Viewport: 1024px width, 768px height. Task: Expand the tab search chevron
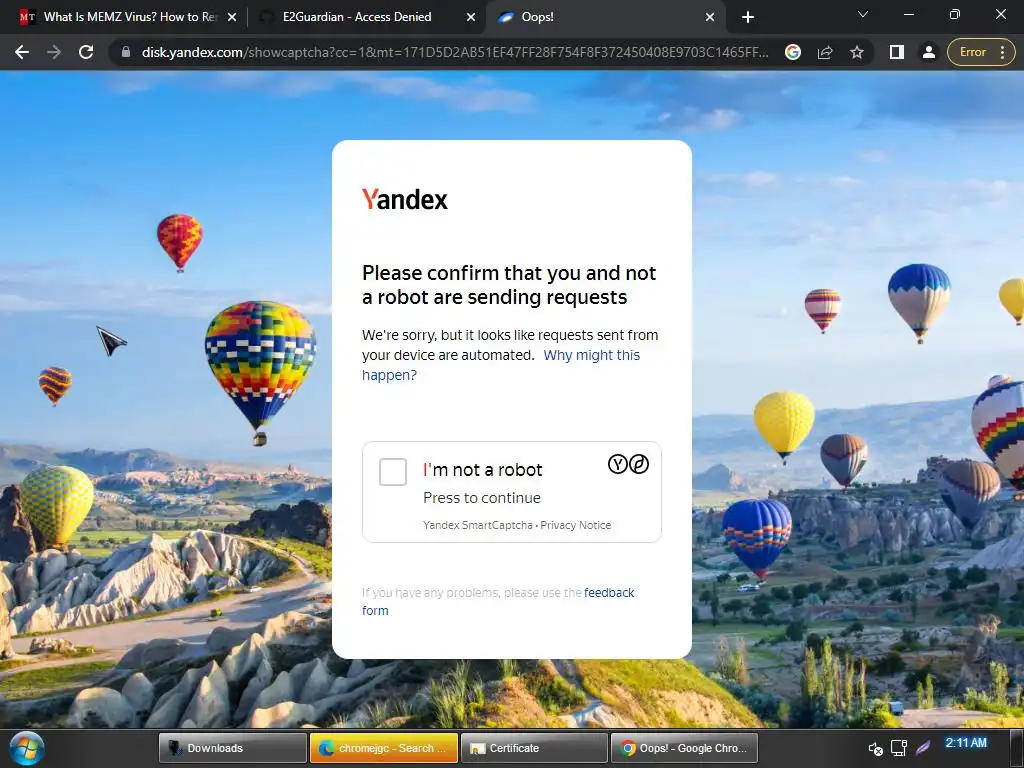click(x=863, y=14)
